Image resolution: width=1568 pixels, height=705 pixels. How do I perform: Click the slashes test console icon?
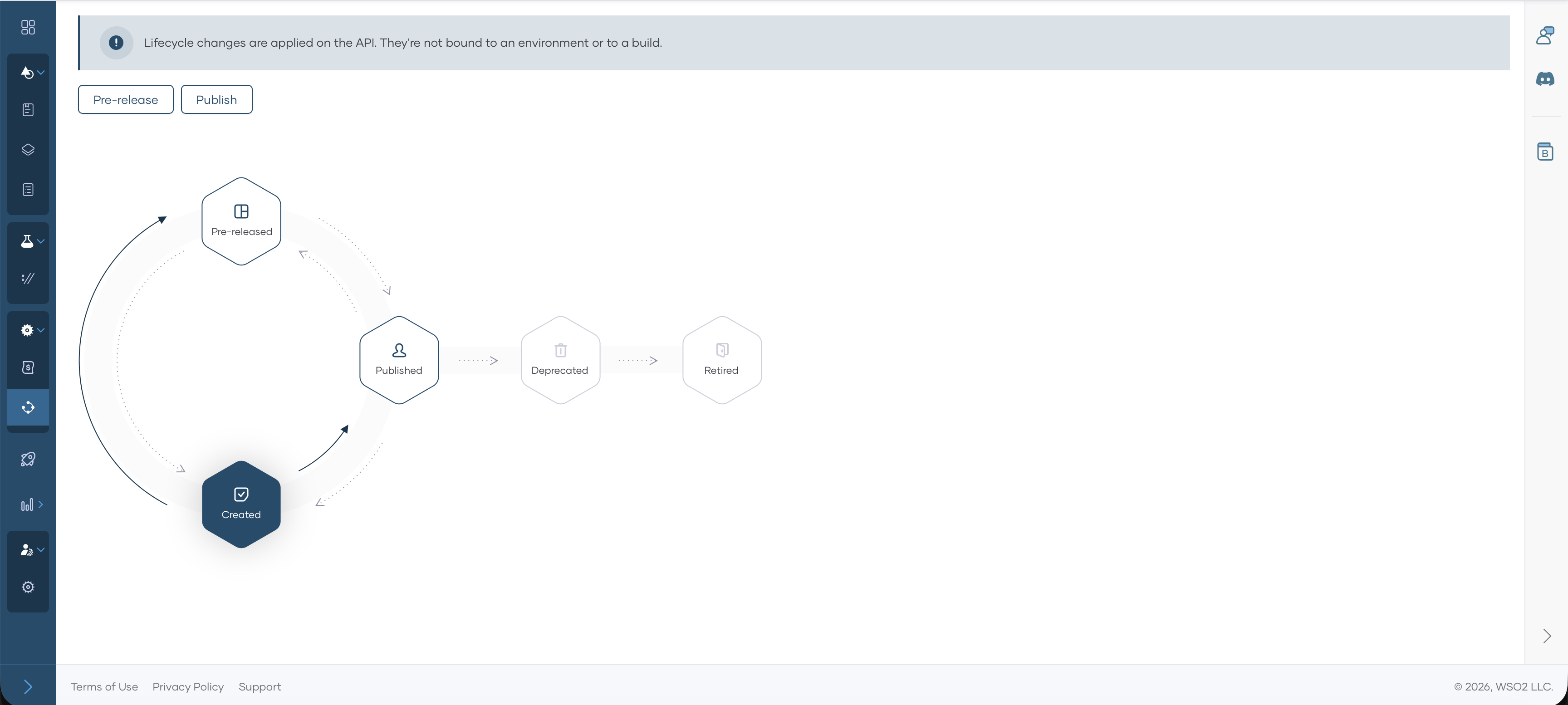pyautogui.click(x=28, y=279)
